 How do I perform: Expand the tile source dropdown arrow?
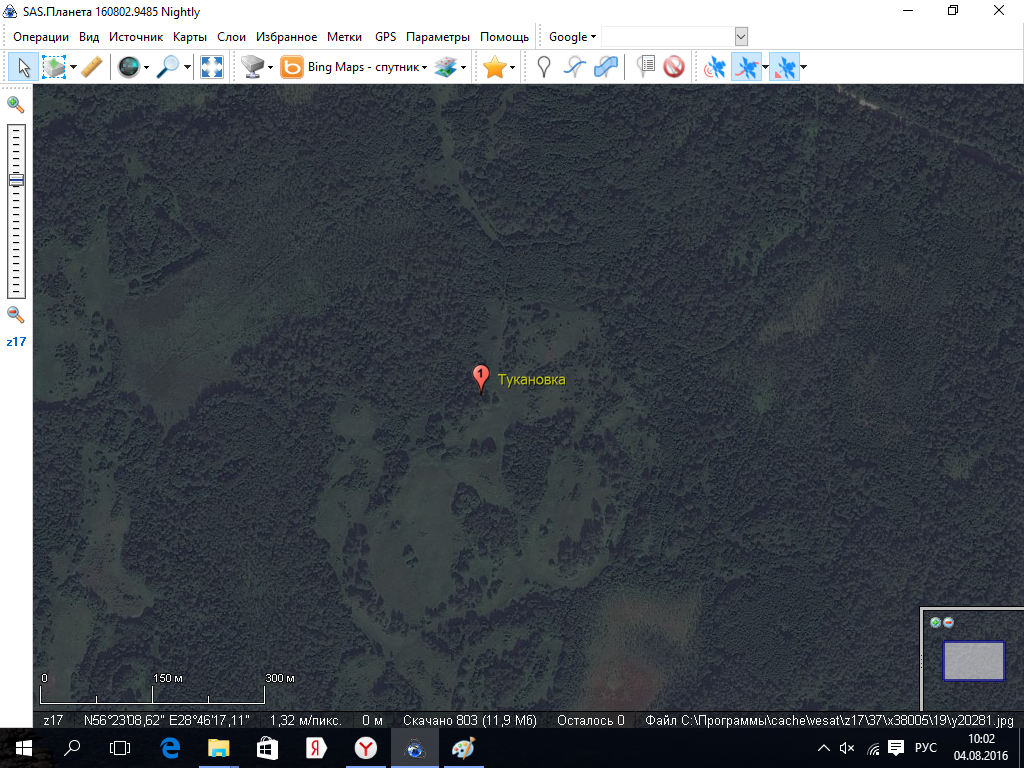270,67
